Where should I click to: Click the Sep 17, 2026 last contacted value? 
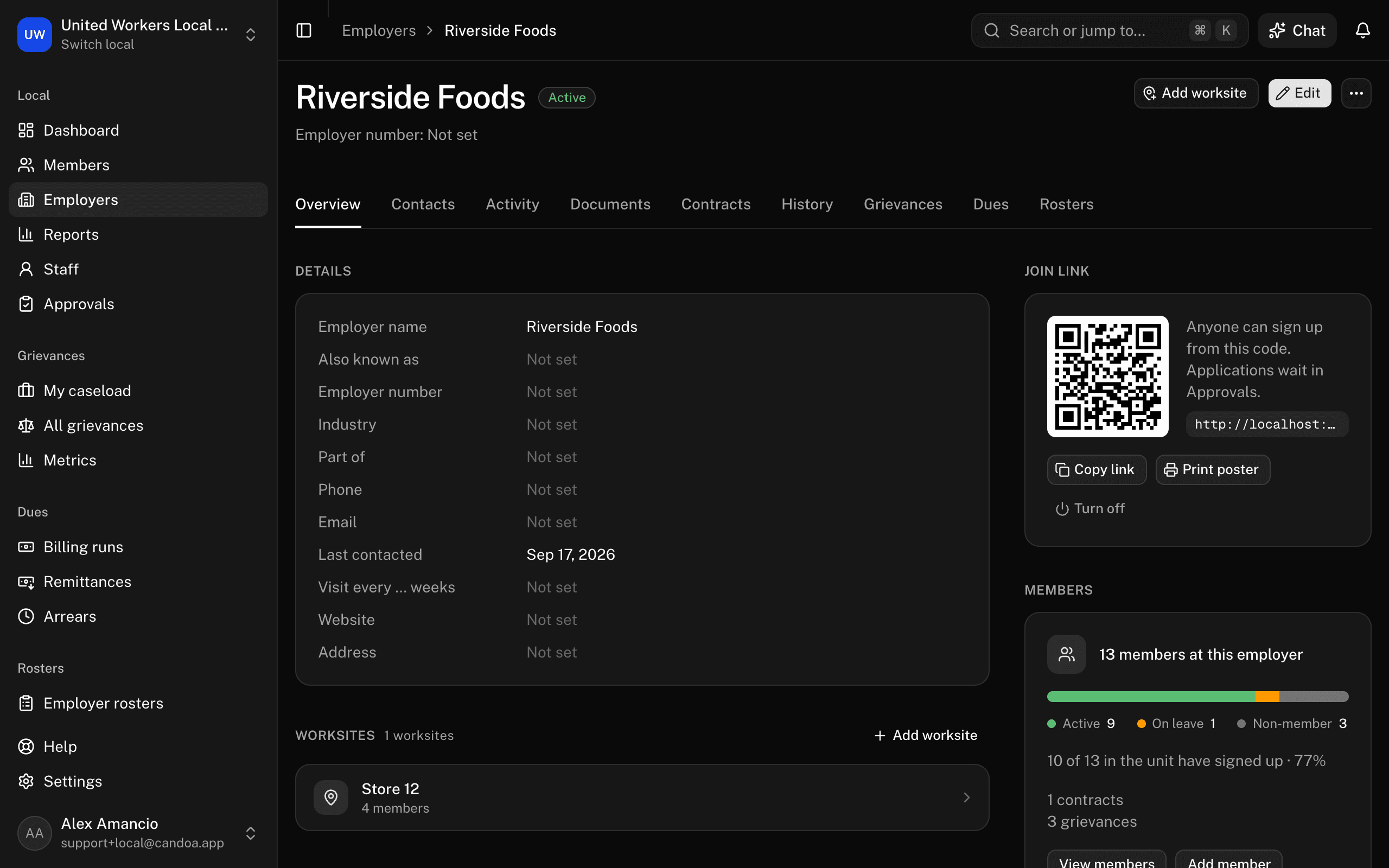point(571,554)
